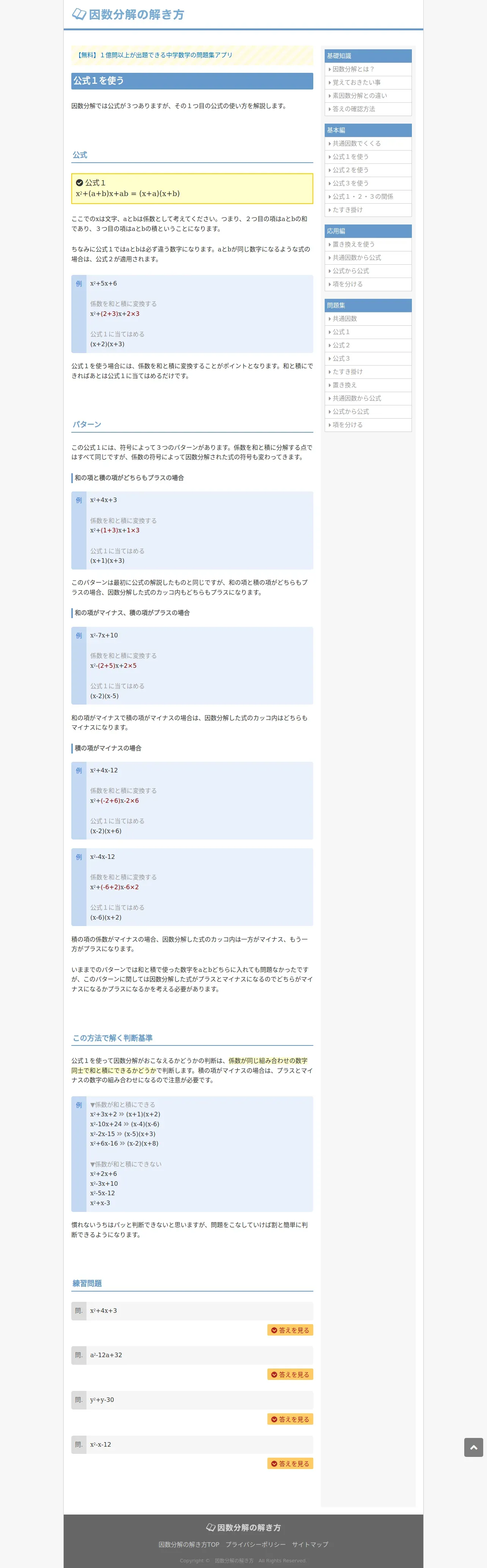
Task: Click footer logo 因数分解の解き方
Action: [x=243, y=1527]
